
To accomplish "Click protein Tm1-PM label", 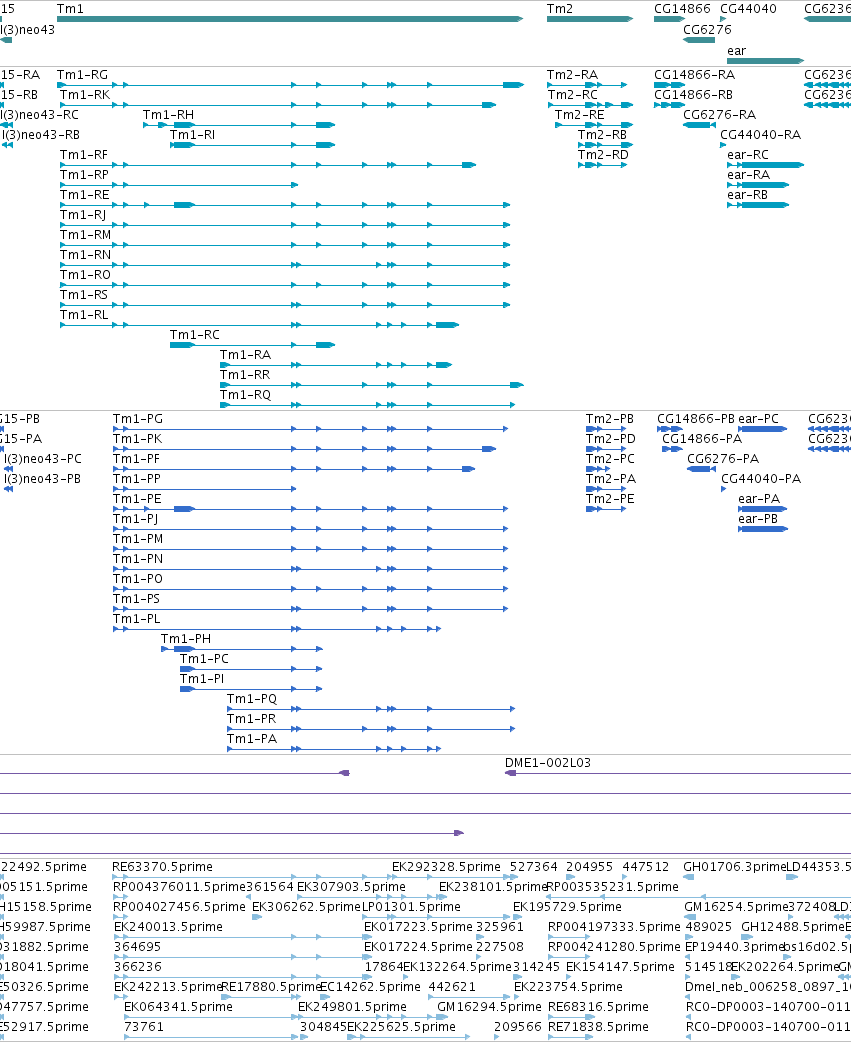I will [x=138, y=539].
